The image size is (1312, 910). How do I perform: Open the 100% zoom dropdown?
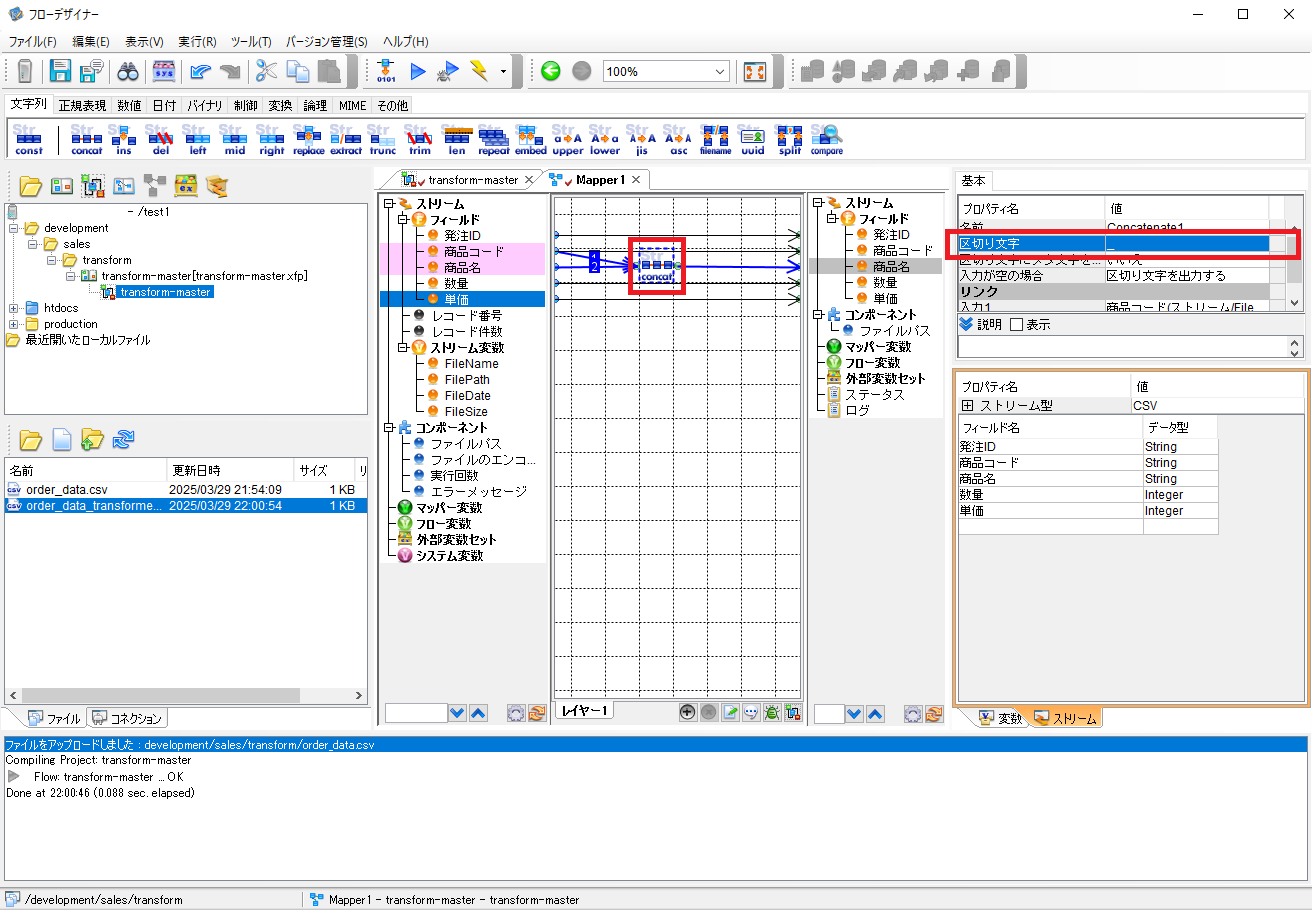(721, 72)
